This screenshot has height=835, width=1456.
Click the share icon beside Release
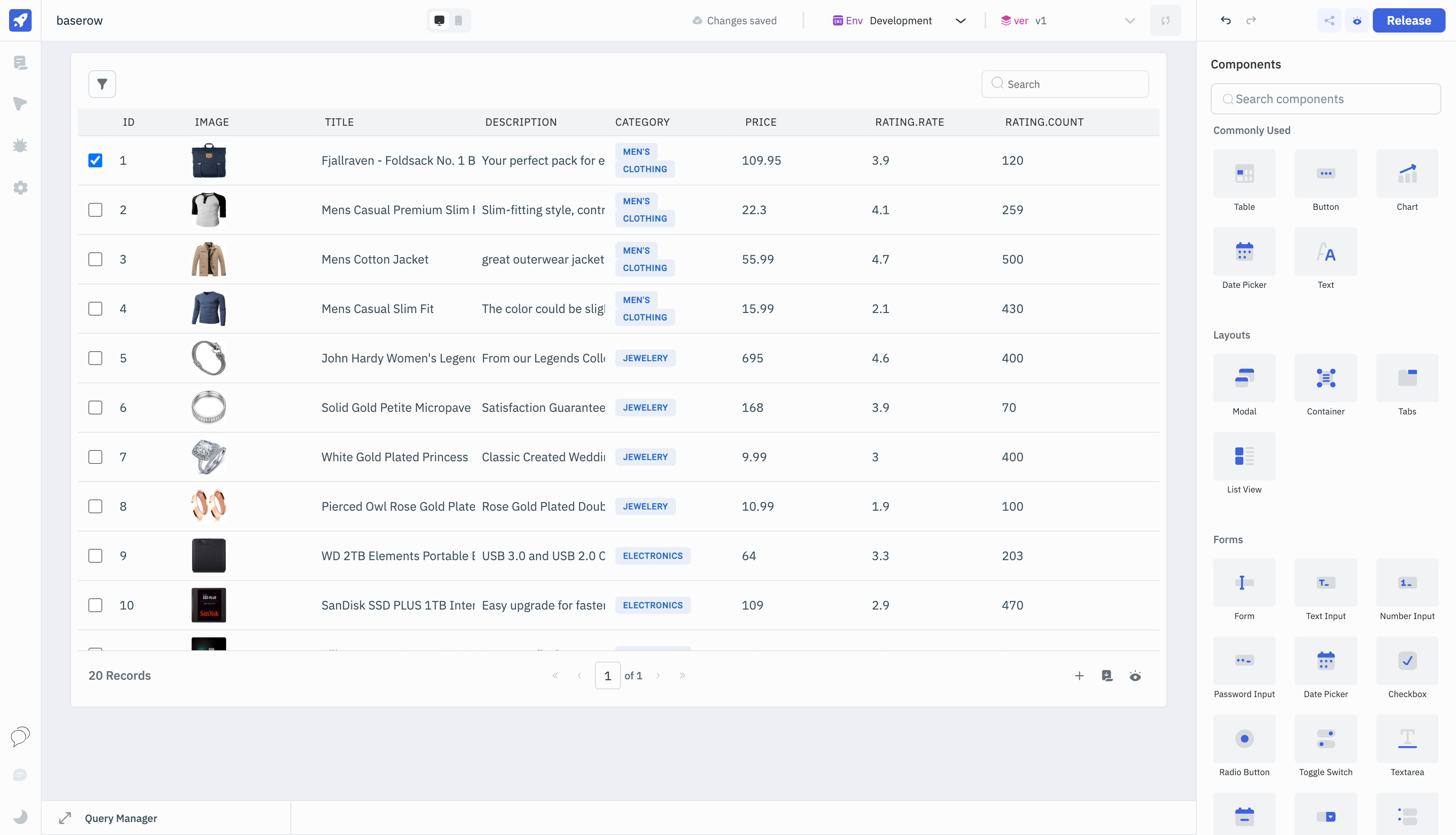click(x=1329, y=21)
